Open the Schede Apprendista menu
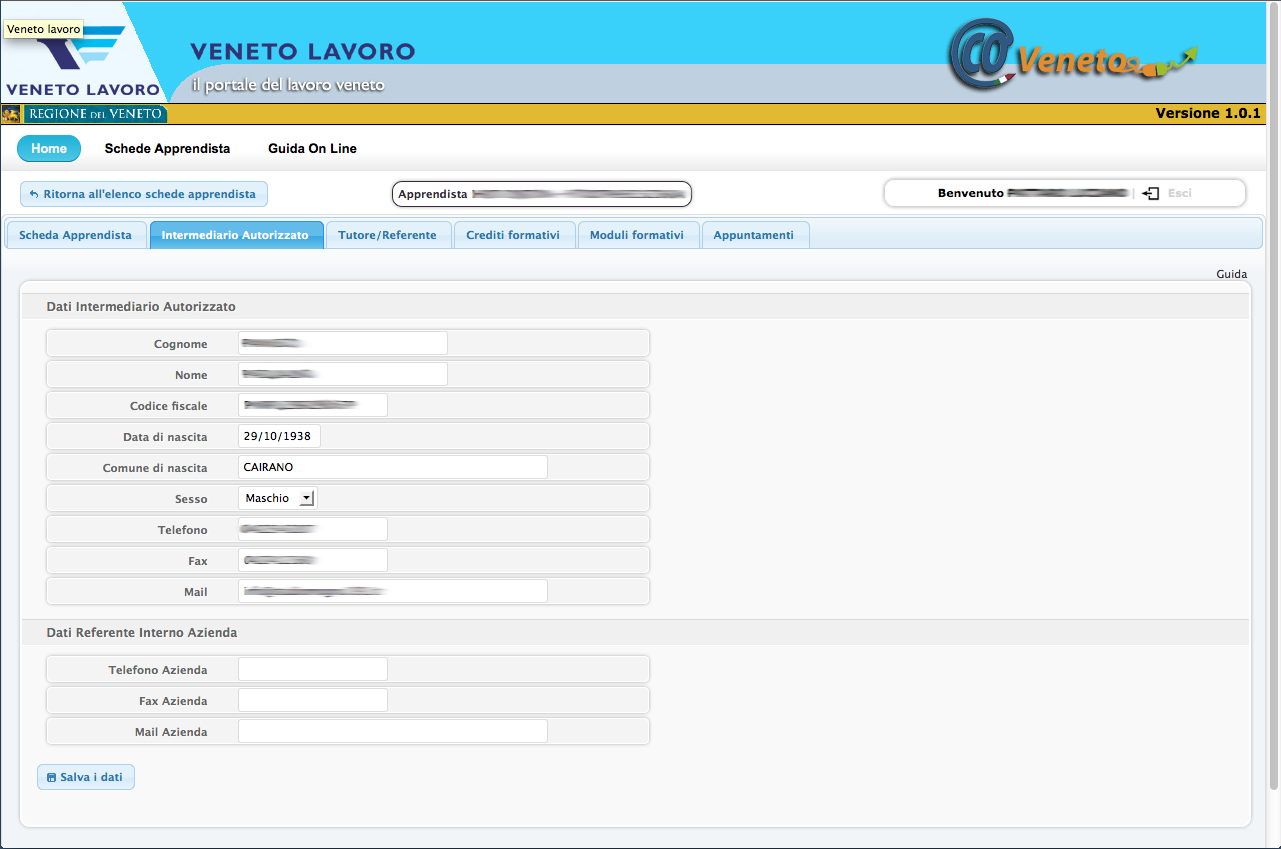 [167, 148]
